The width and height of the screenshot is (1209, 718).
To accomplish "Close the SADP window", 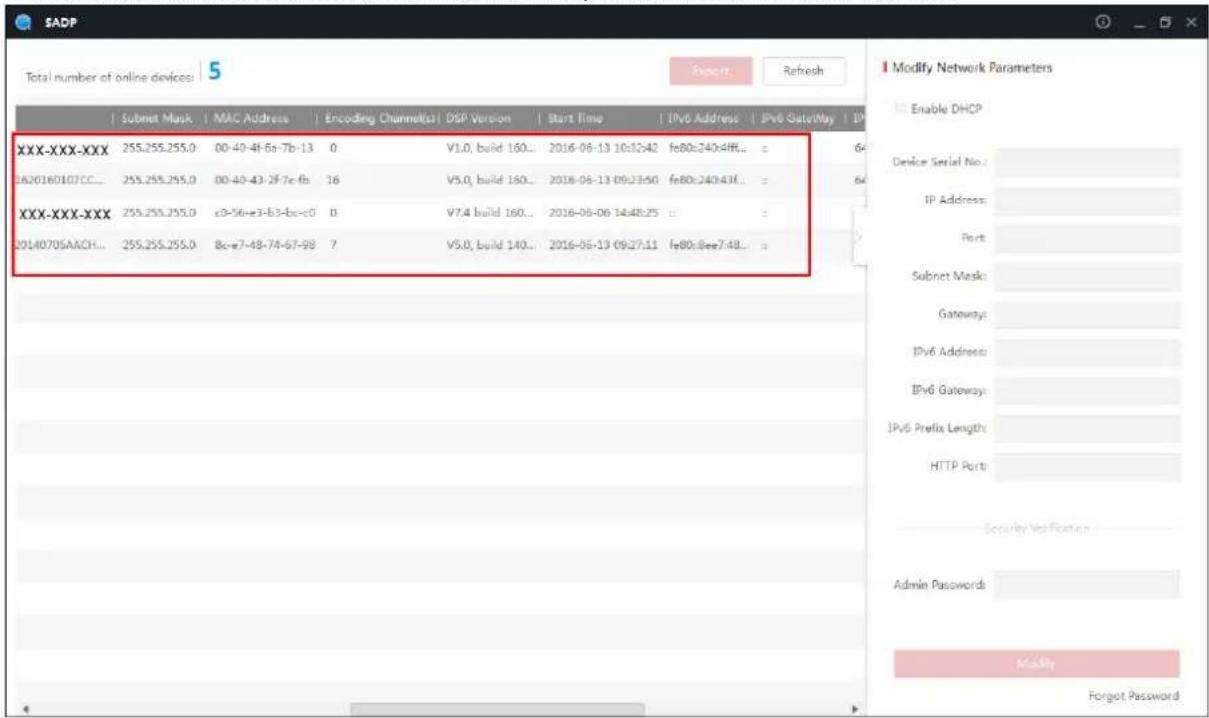I will (1191, 22).
